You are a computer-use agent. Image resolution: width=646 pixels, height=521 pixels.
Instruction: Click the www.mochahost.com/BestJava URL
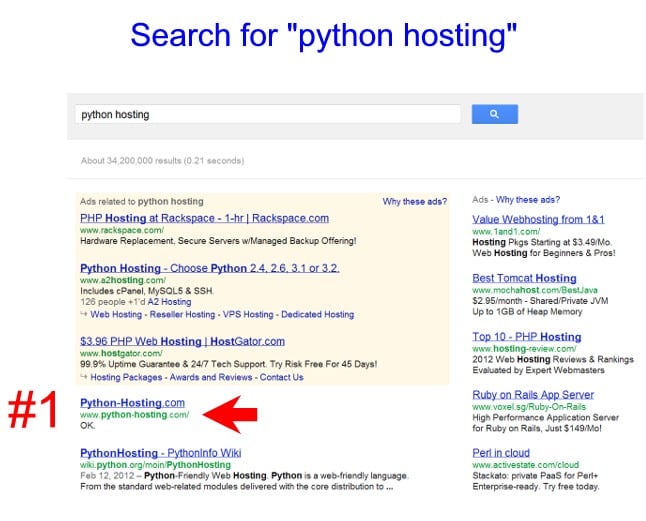[535, 290]
